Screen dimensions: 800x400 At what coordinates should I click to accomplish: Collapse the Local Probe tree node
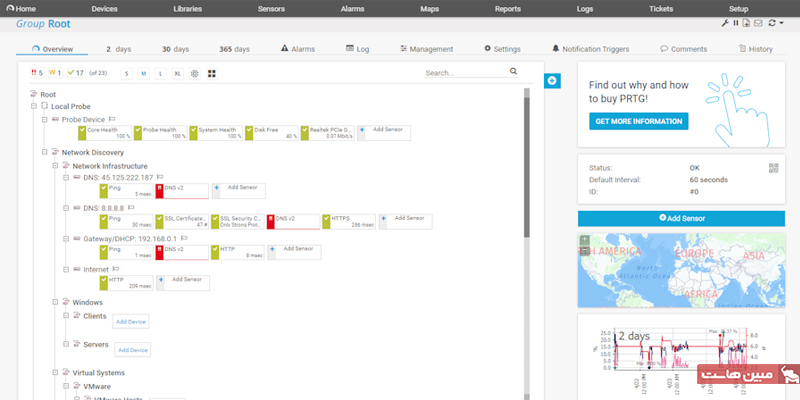(33, 106)
